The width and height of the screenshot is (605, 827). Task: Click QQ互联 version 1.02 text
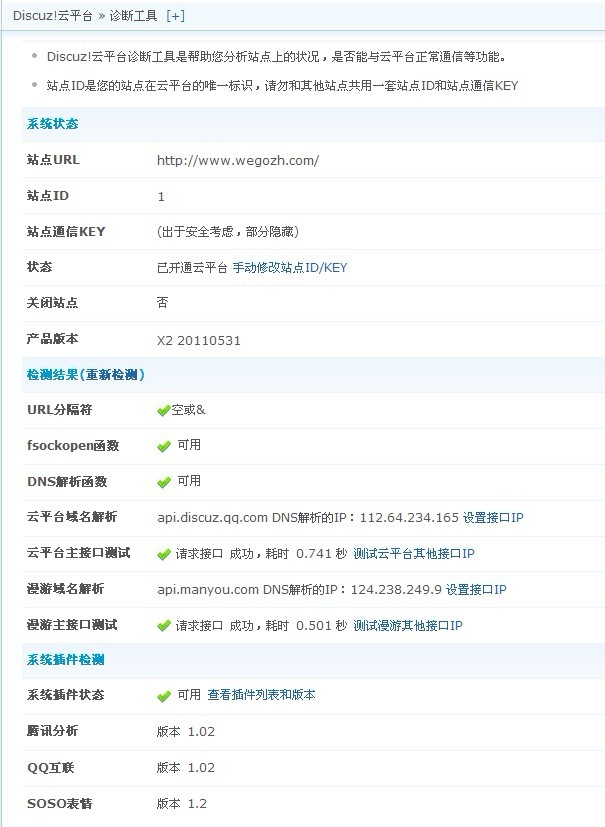click(186, 767)
